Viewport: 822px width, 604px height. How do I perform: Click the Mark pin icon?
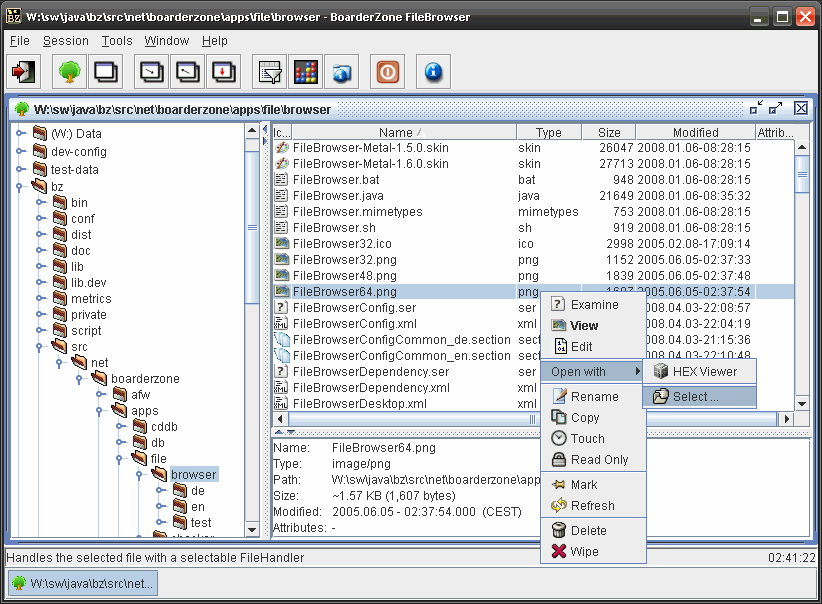click(559, 484)
